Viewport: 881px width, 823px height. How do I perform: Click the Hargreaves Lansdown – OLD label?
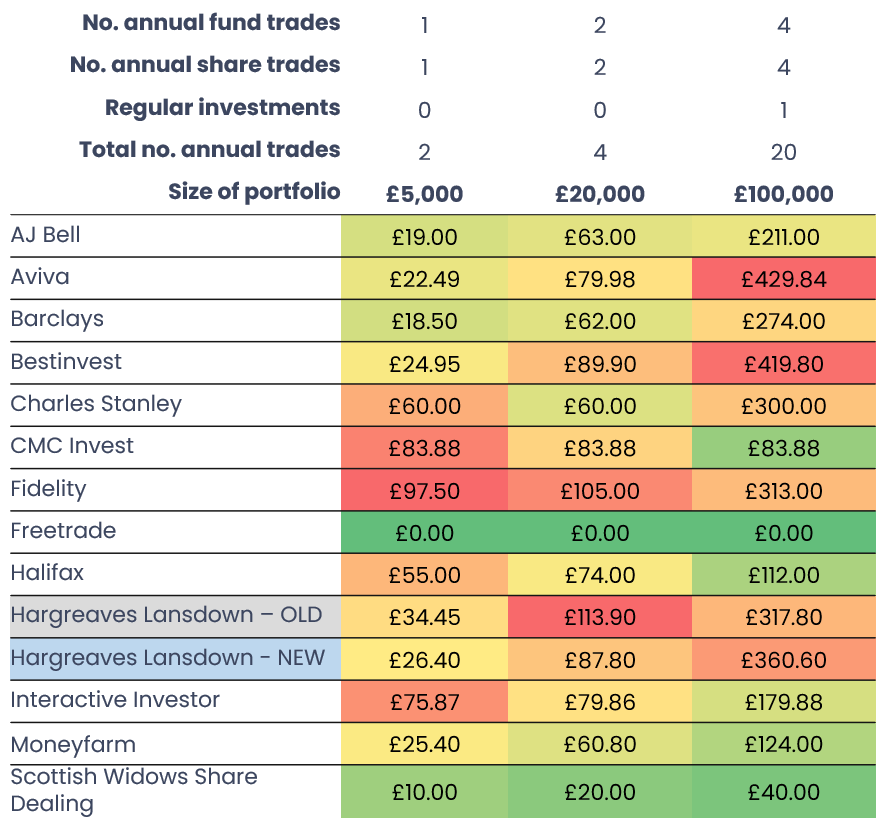tap(166, 615)
